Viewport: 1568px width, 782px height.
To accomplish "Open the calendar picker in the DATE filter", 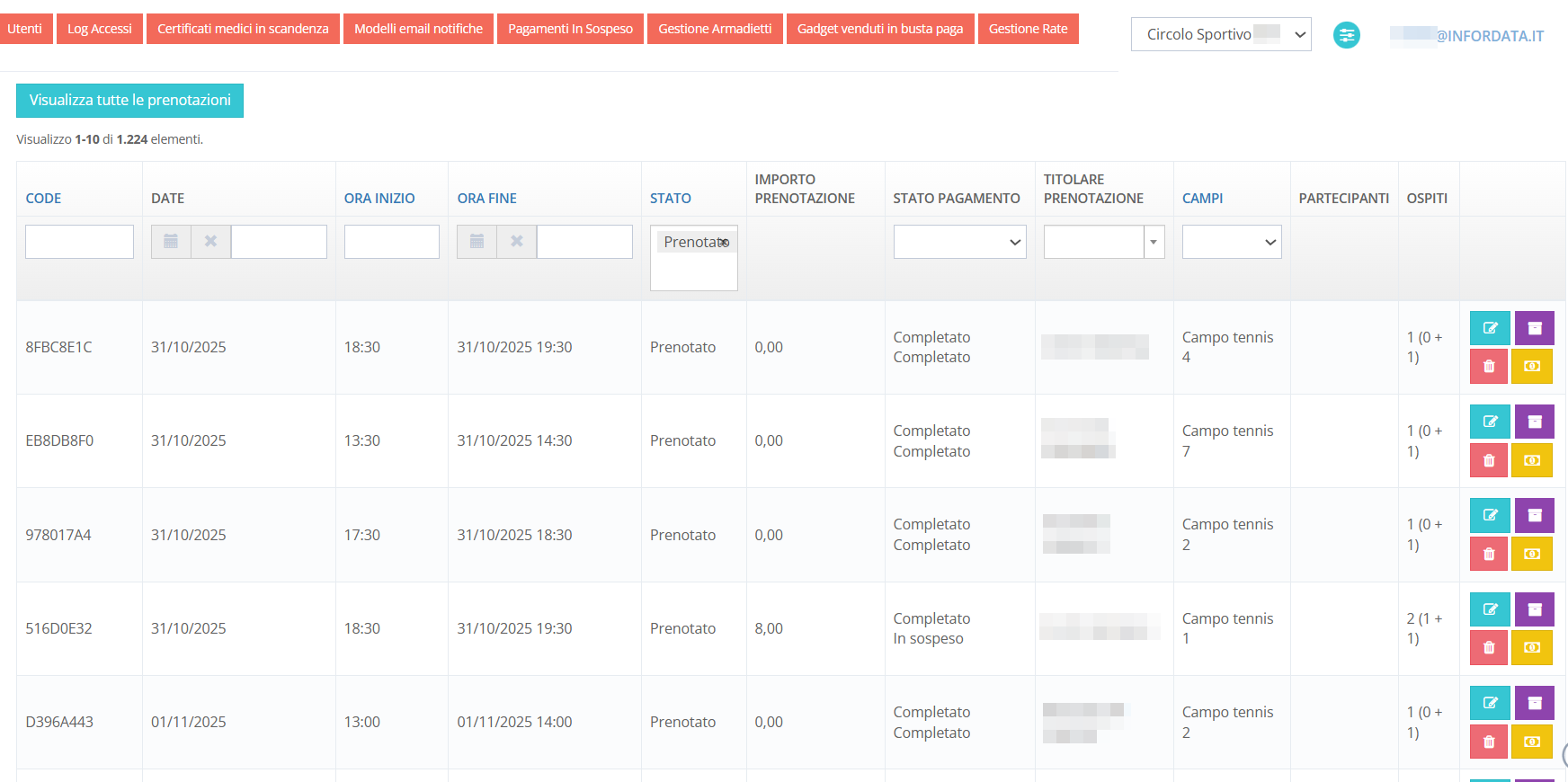I will click(171, 242).
